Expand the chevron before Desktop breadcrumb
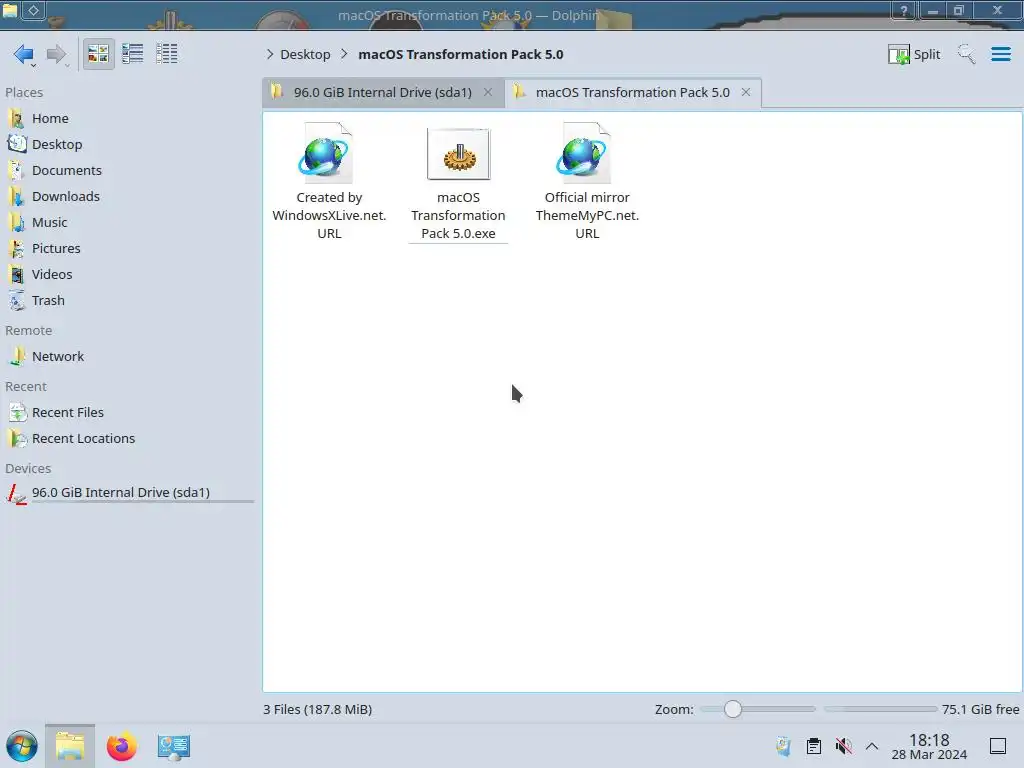This screenshot has width=1024, height=768. [270, 54]
